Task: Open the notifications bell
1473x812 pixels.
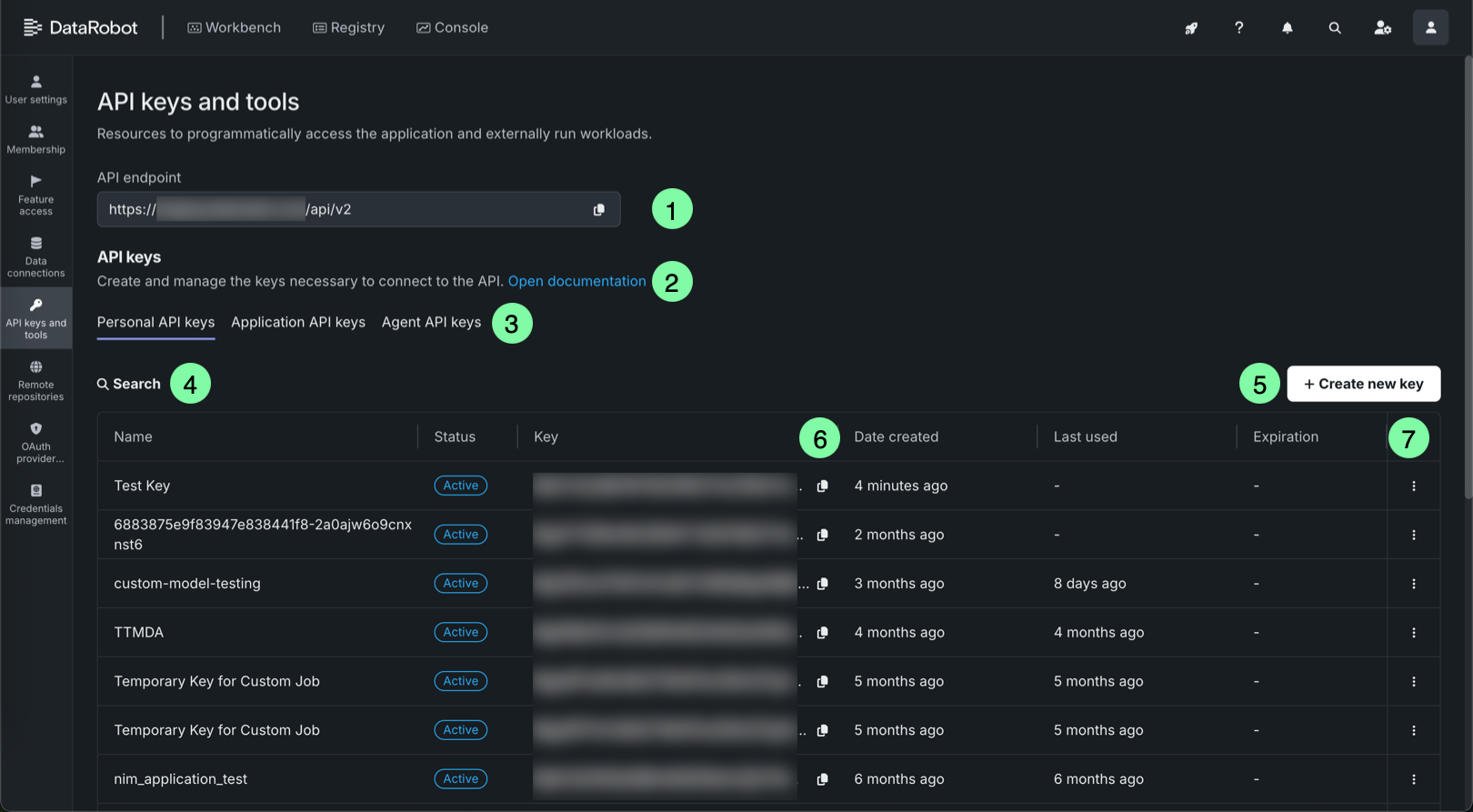Action: coord(1287,28)
